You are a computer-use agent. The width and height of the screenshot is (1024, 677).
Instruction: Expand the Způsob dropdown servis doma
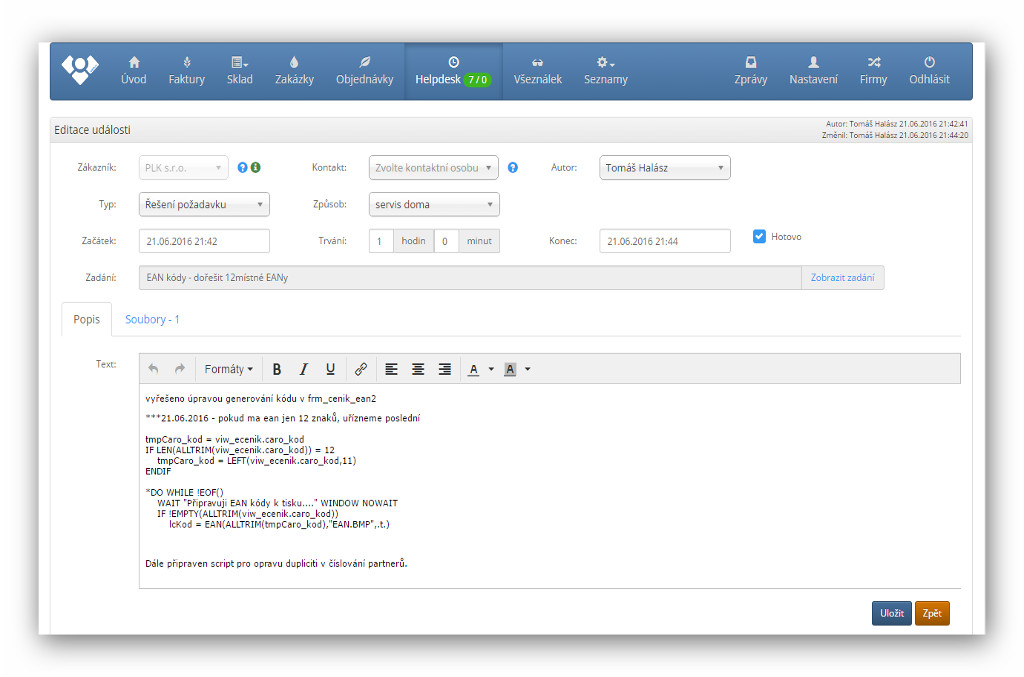coord(434,205)
